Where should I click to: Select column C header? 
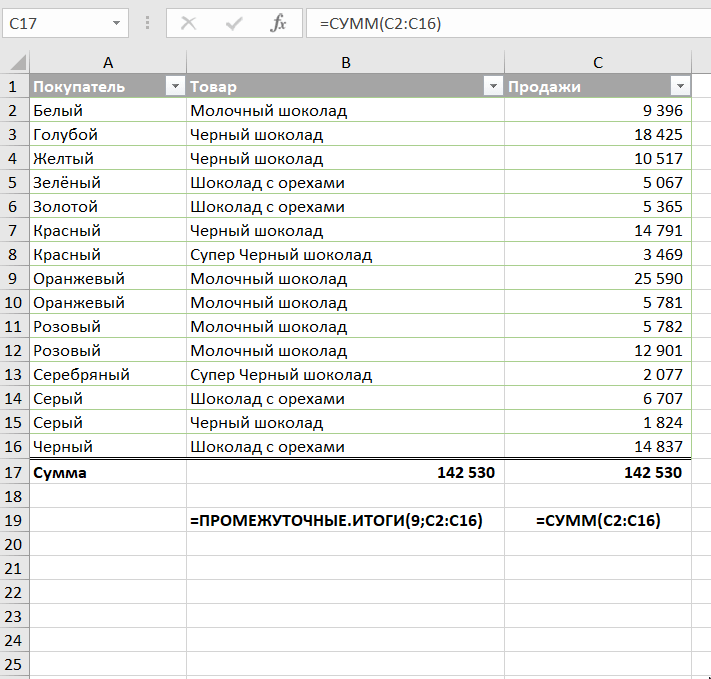tap(598, 63)
